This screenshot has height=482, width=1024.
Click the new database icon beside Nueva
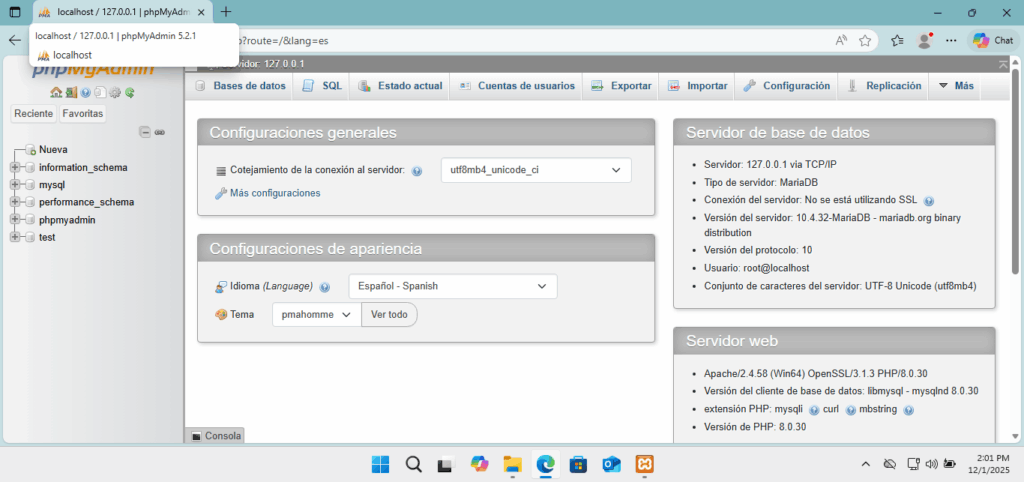coord(30,150)
